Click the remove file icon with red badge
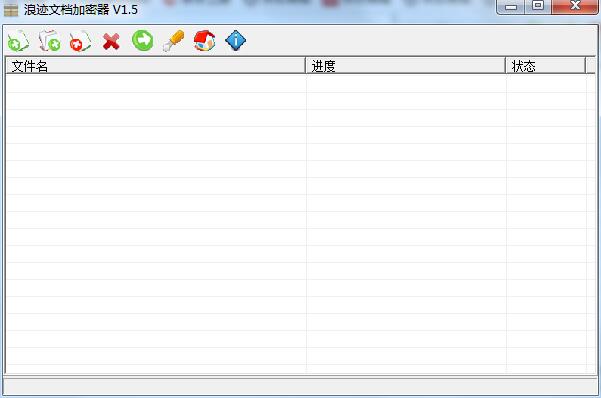Screen dimensions: 601x398 click(80, 41)
